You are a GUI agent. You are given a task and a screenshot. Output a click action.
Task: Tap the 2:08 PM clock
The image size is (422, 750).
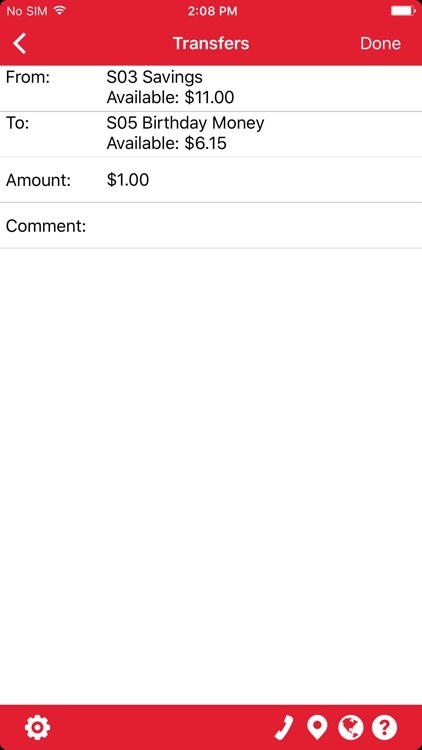212,11
